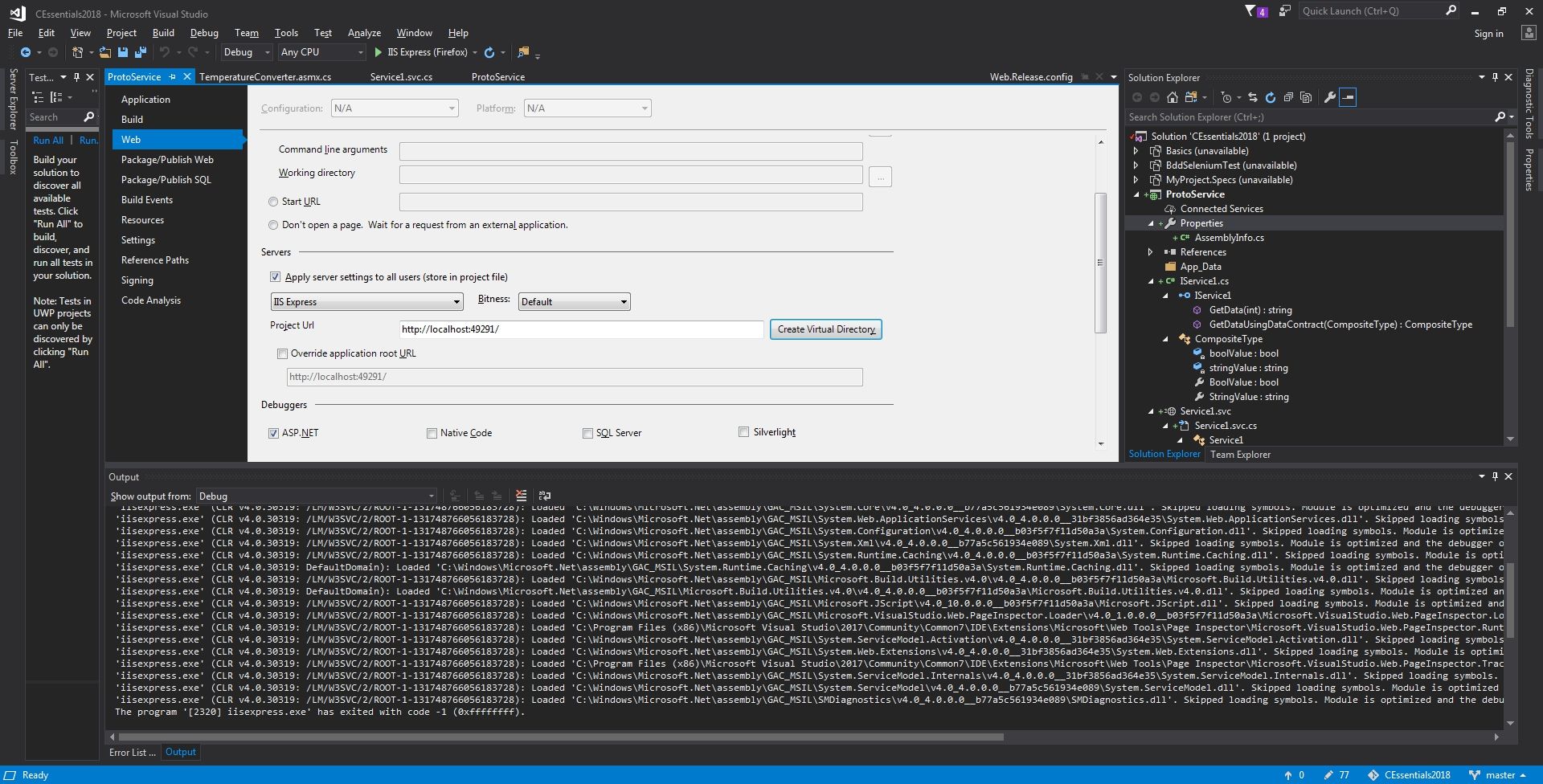Image resolution: width=1543 pixels, height=784 pixels.
Task: Switch to Service1.svc.cs tab
Action: coord(401,77)
